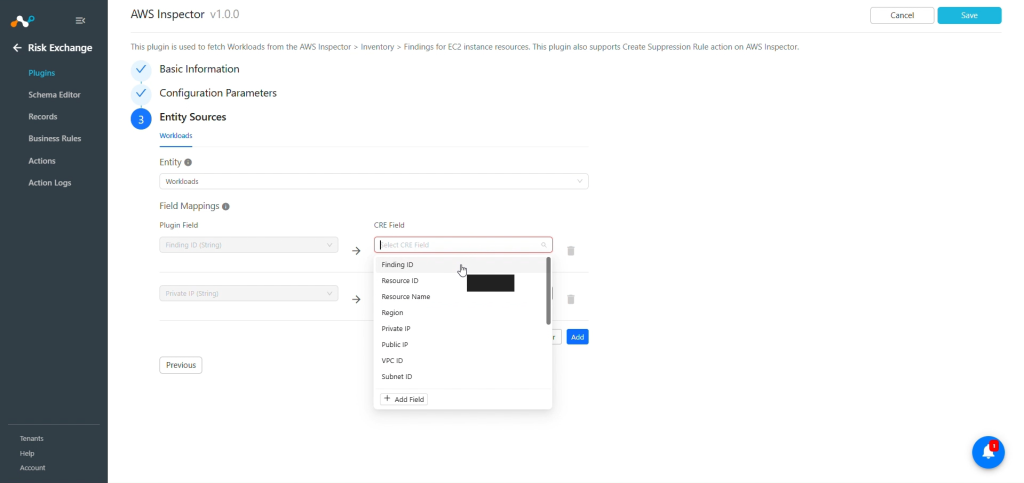Click the Configuration Parameters step title
This screenshot has width=1024, height=483.
coord(218,93)
